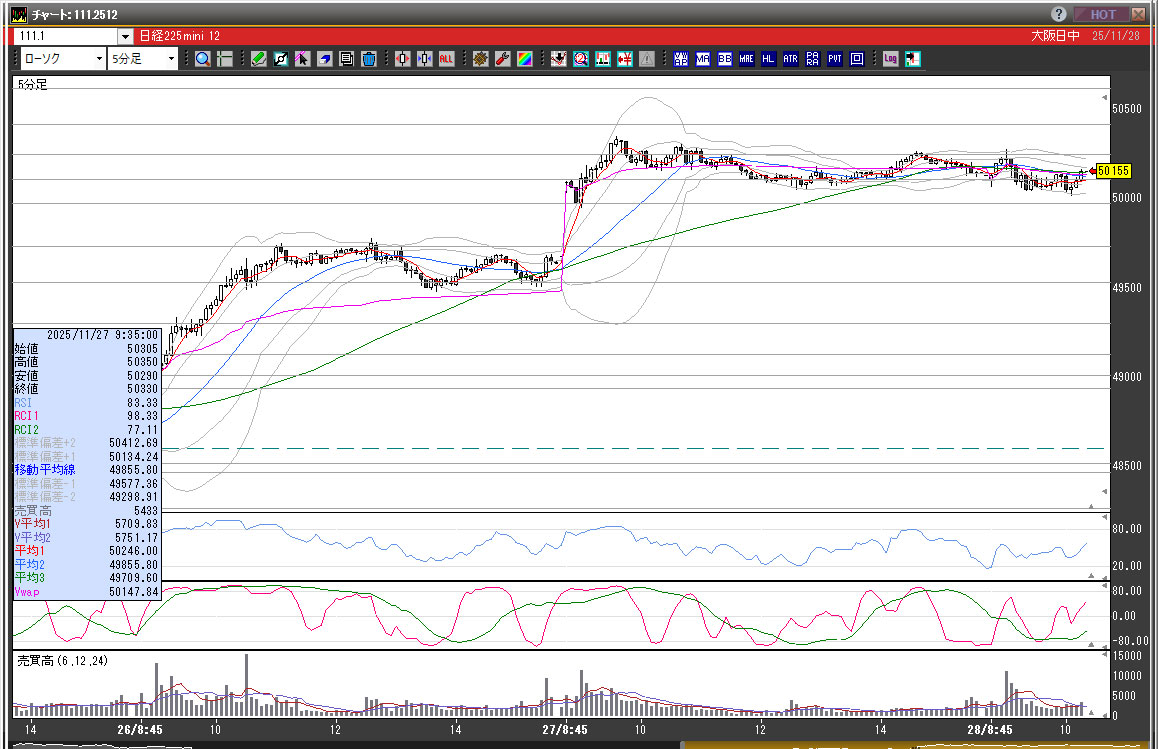The height and width of the screenshot is (749, 1158).
Task: Toggle the ATR indicator button
Action: [x=790, y=59]
